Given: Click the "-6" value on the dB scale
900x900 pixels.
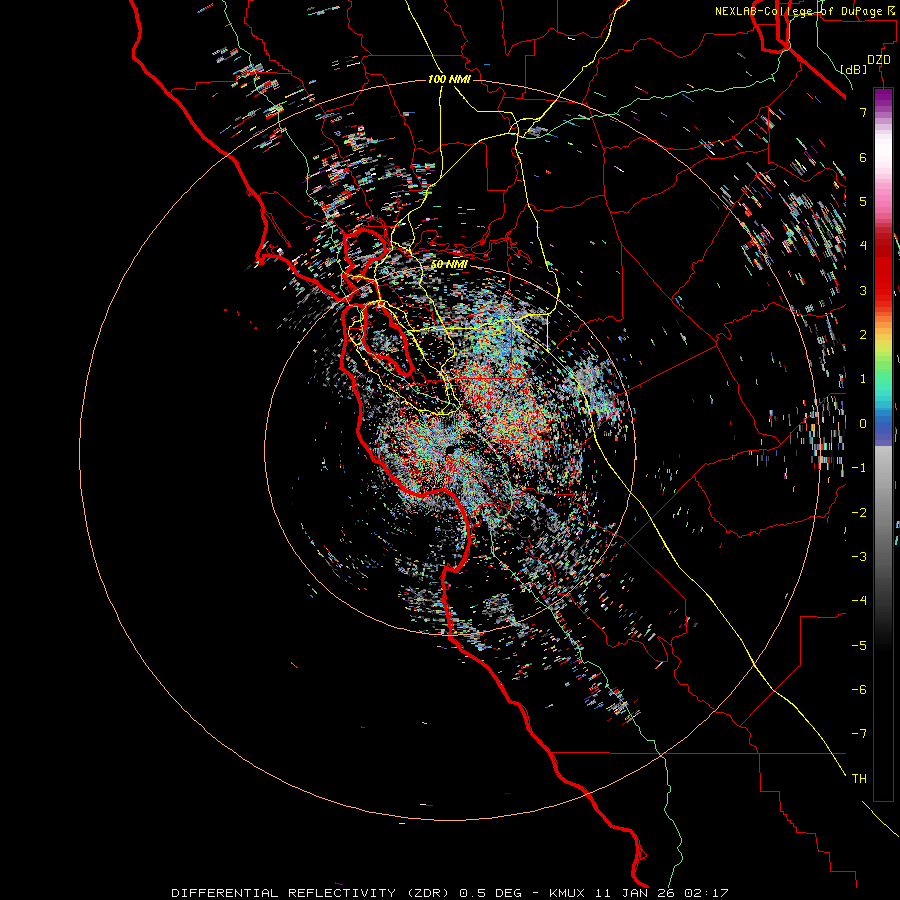Looking at the screenshot, I should tap(859, 690).
